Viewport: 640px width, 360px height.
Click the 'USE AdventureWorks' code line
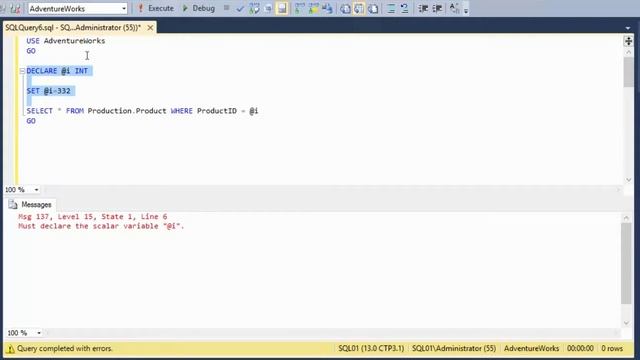(x=66, y=41)
